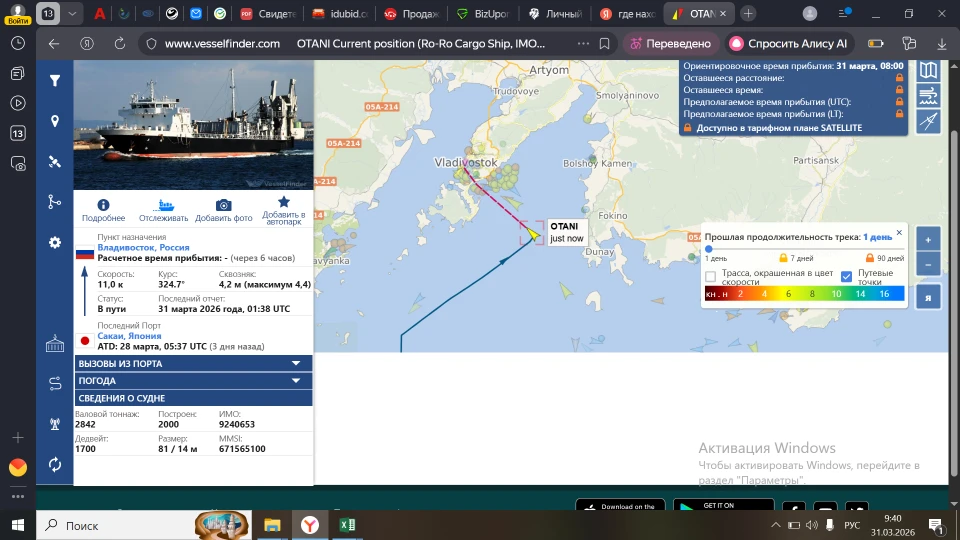Close the past track duration panel
The height and width of the screenshot is (540, 960).
click(899, 233)
